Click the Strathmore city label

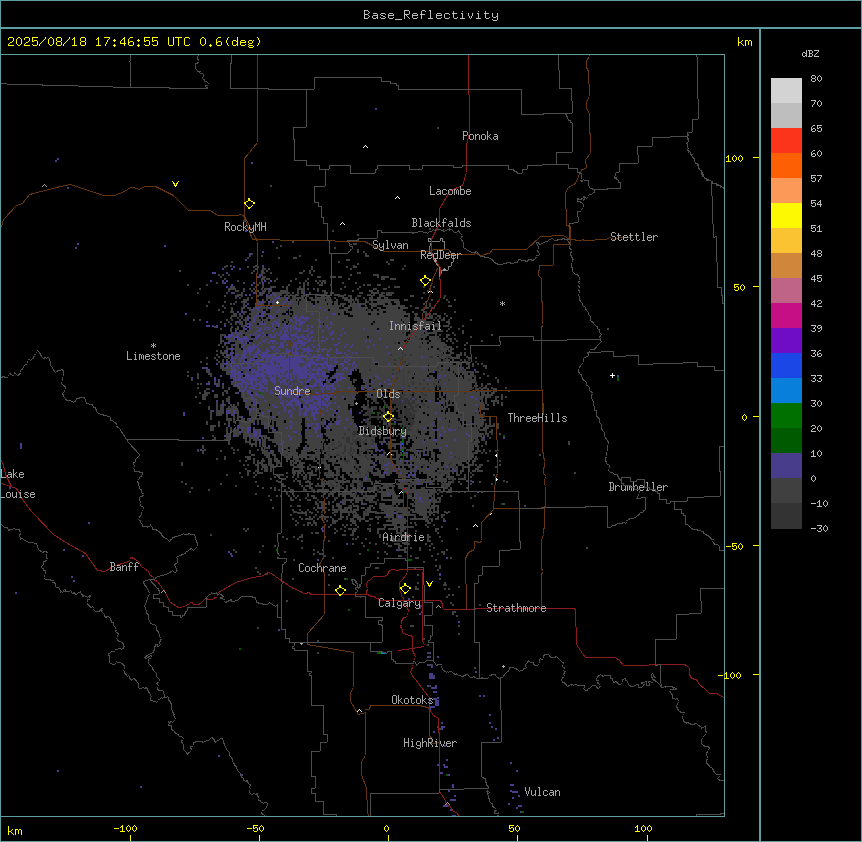coord(516,608)
